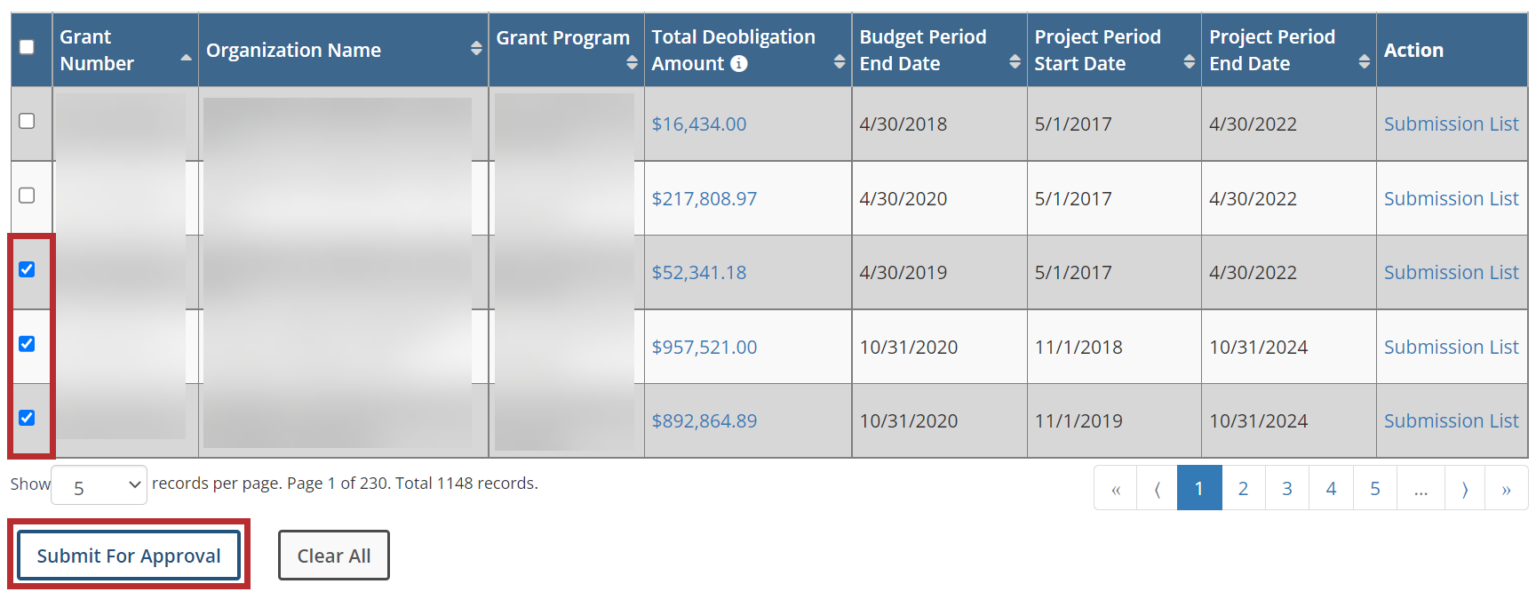Sort table by Organization Name arrows

[x=477, y=49]
